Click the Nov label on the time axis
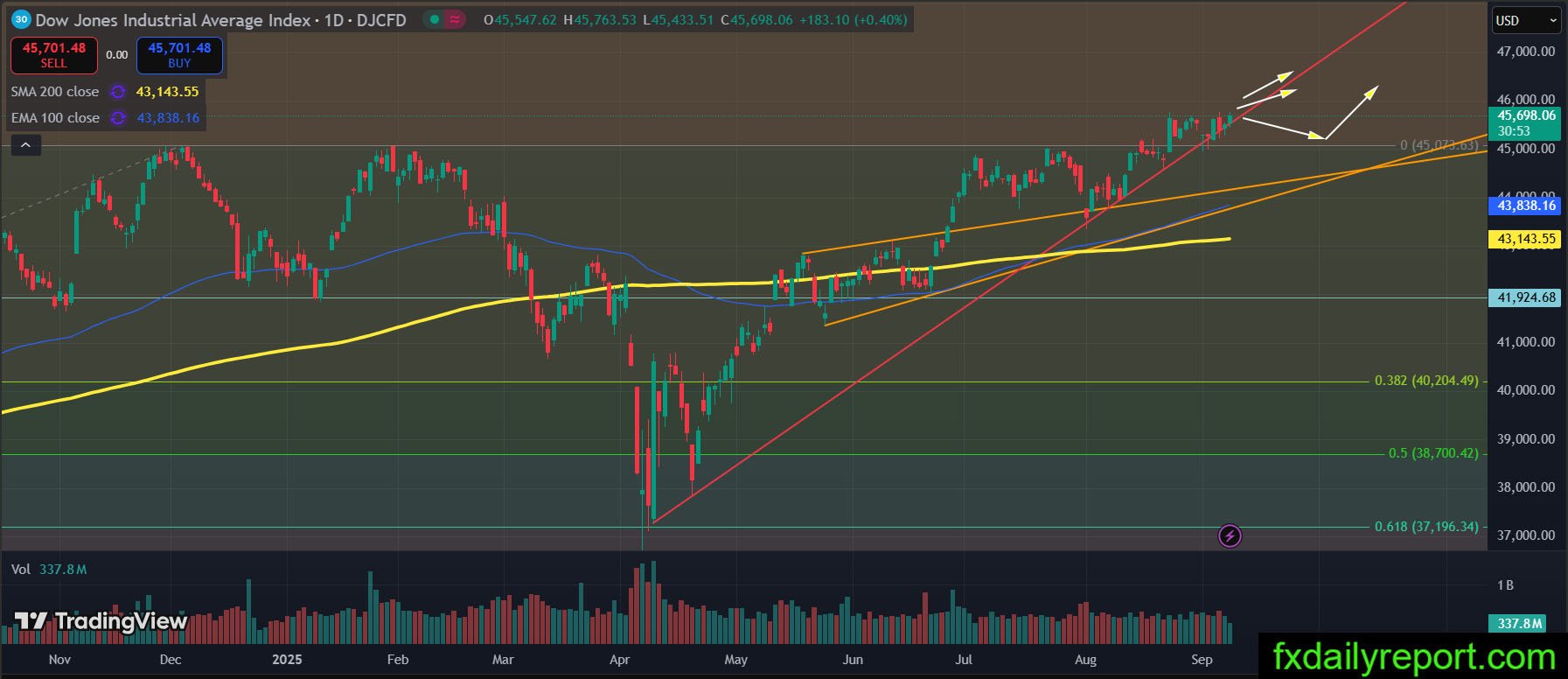Image resolution: width=1568 pixels, height=679 pixels. point(59,660)
